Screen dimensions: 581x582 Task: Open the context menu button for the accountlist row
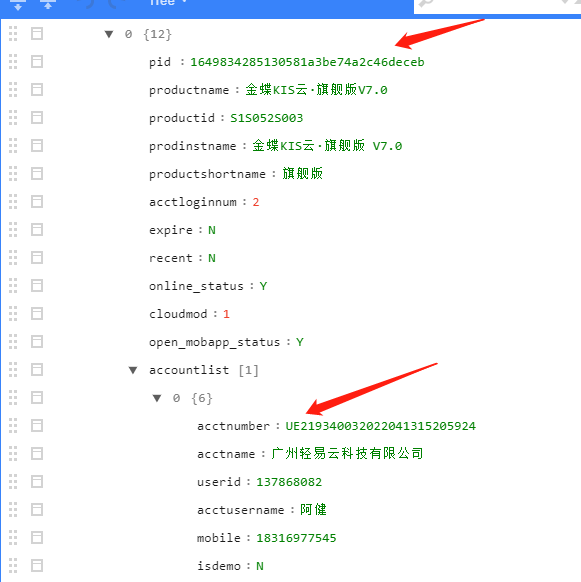37,369
